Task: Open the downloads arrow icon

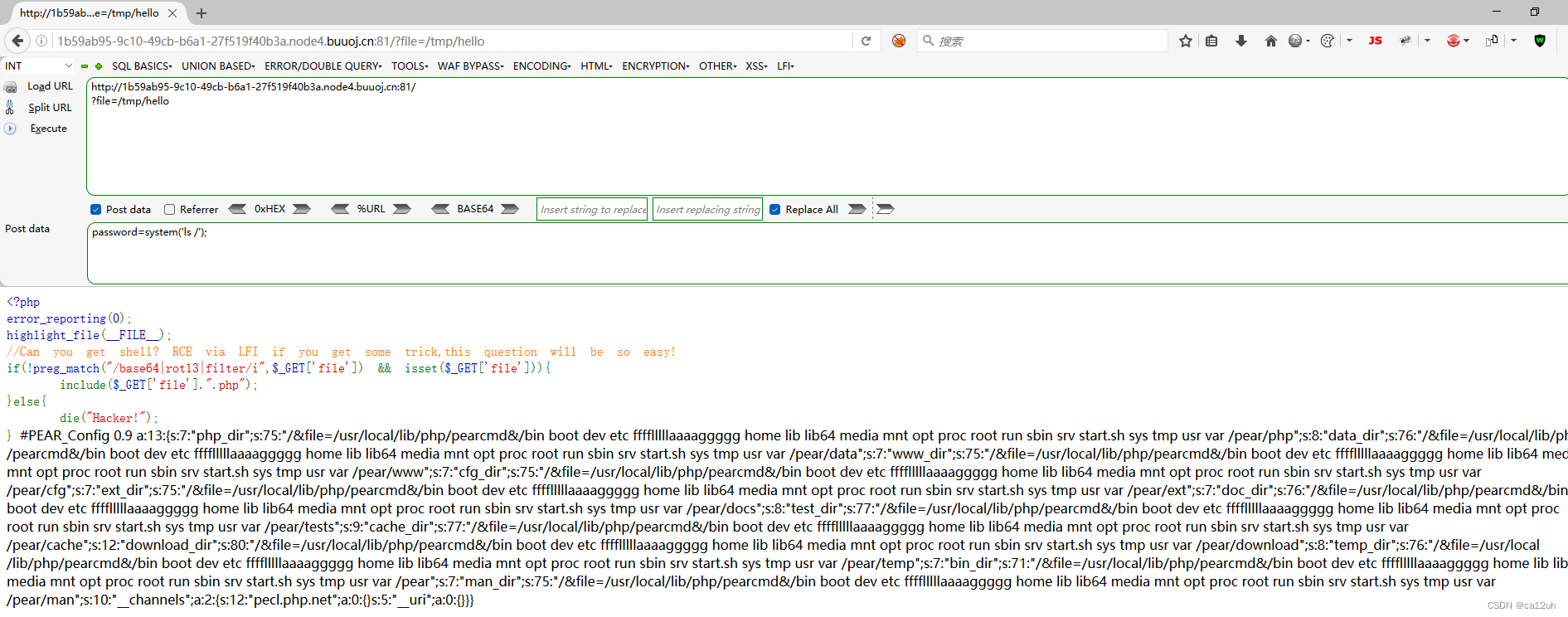Action: 1241,41
